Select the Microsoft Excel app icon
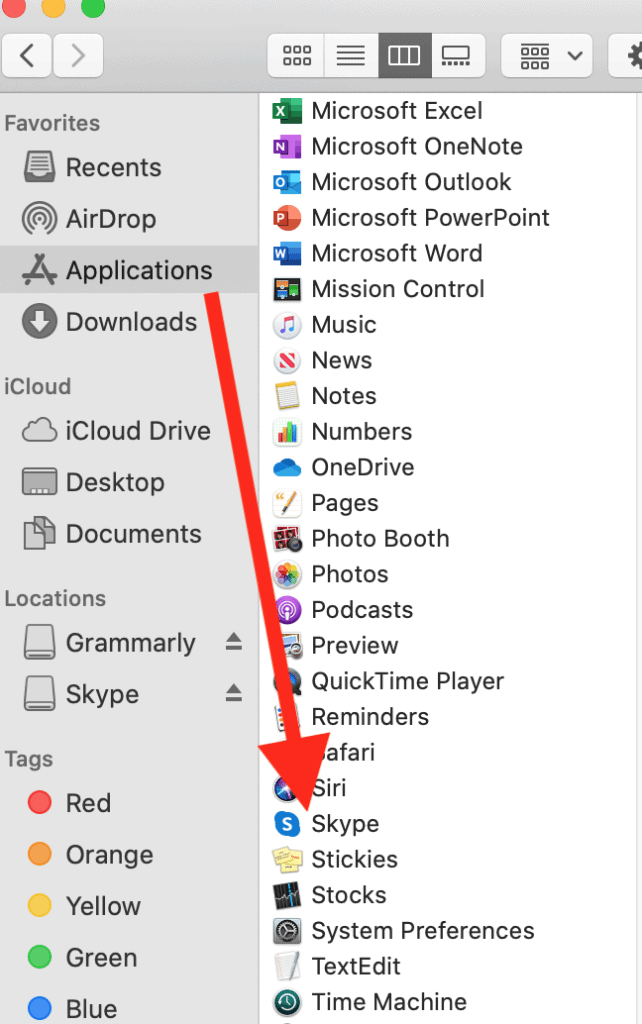This screenshot has height=1024, width=642. 287,111
